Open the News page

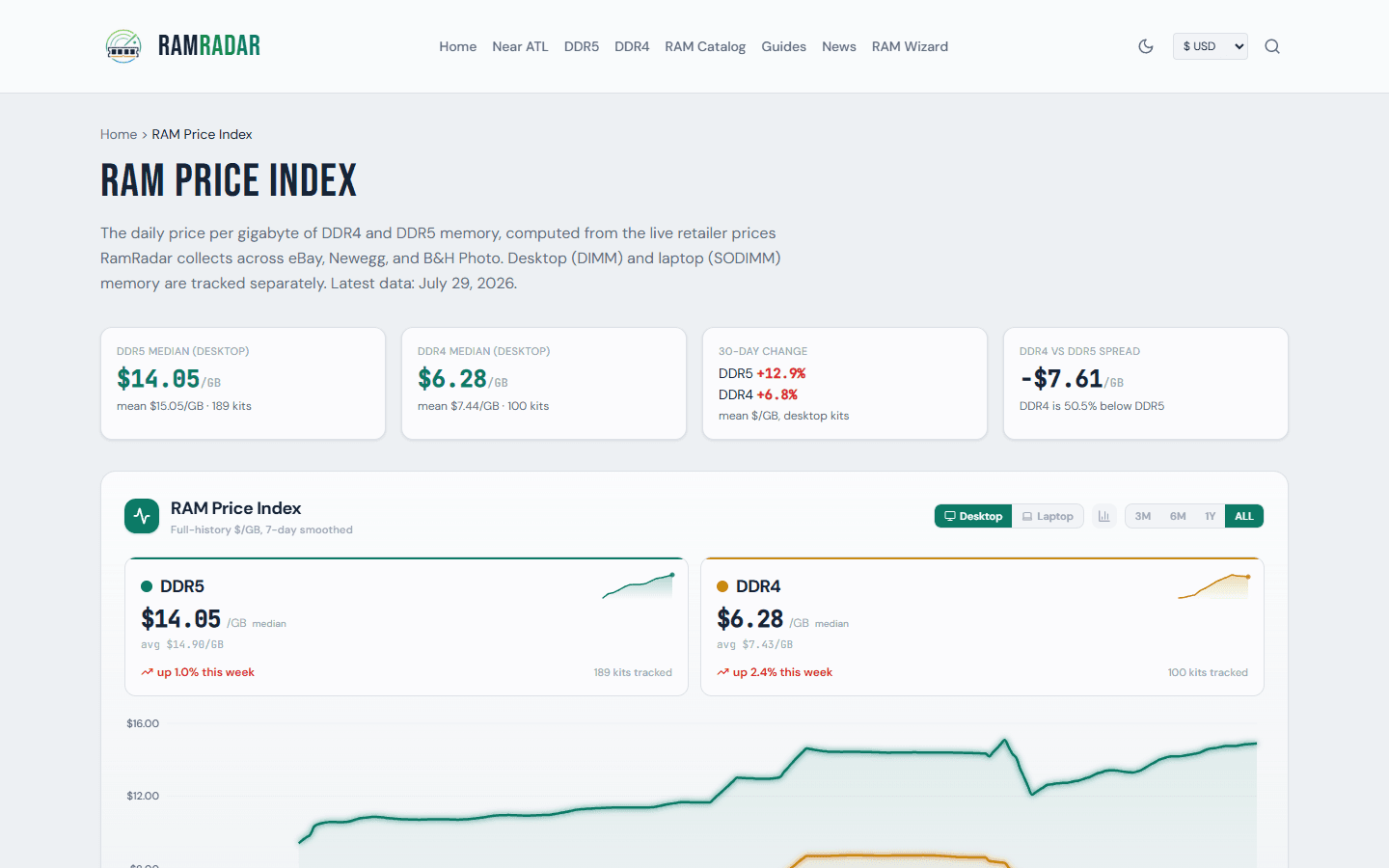[839, 46]
